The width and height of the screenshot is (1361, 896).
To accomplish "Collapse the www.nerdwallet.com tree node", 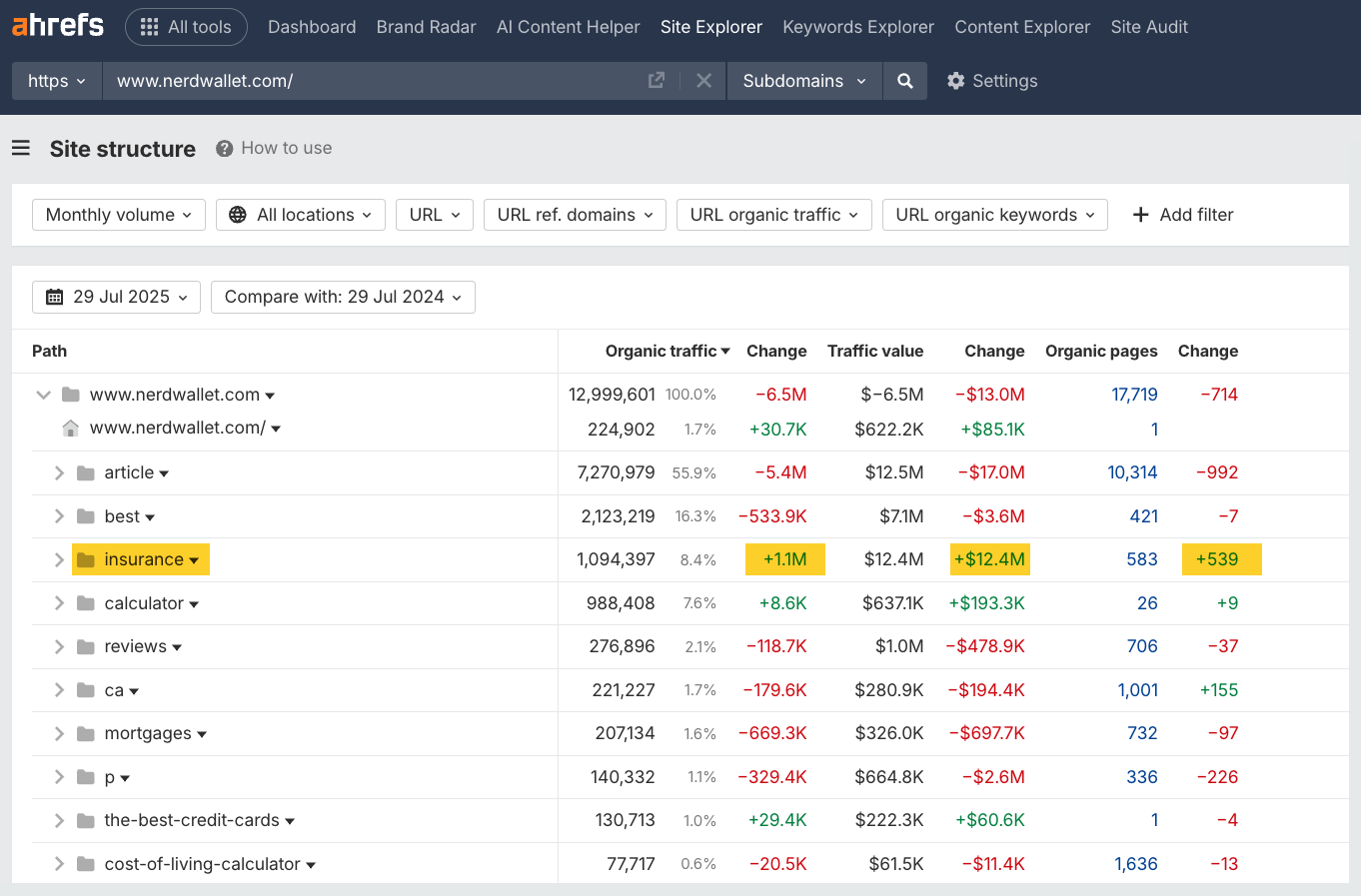I will [x=43, y=395].
